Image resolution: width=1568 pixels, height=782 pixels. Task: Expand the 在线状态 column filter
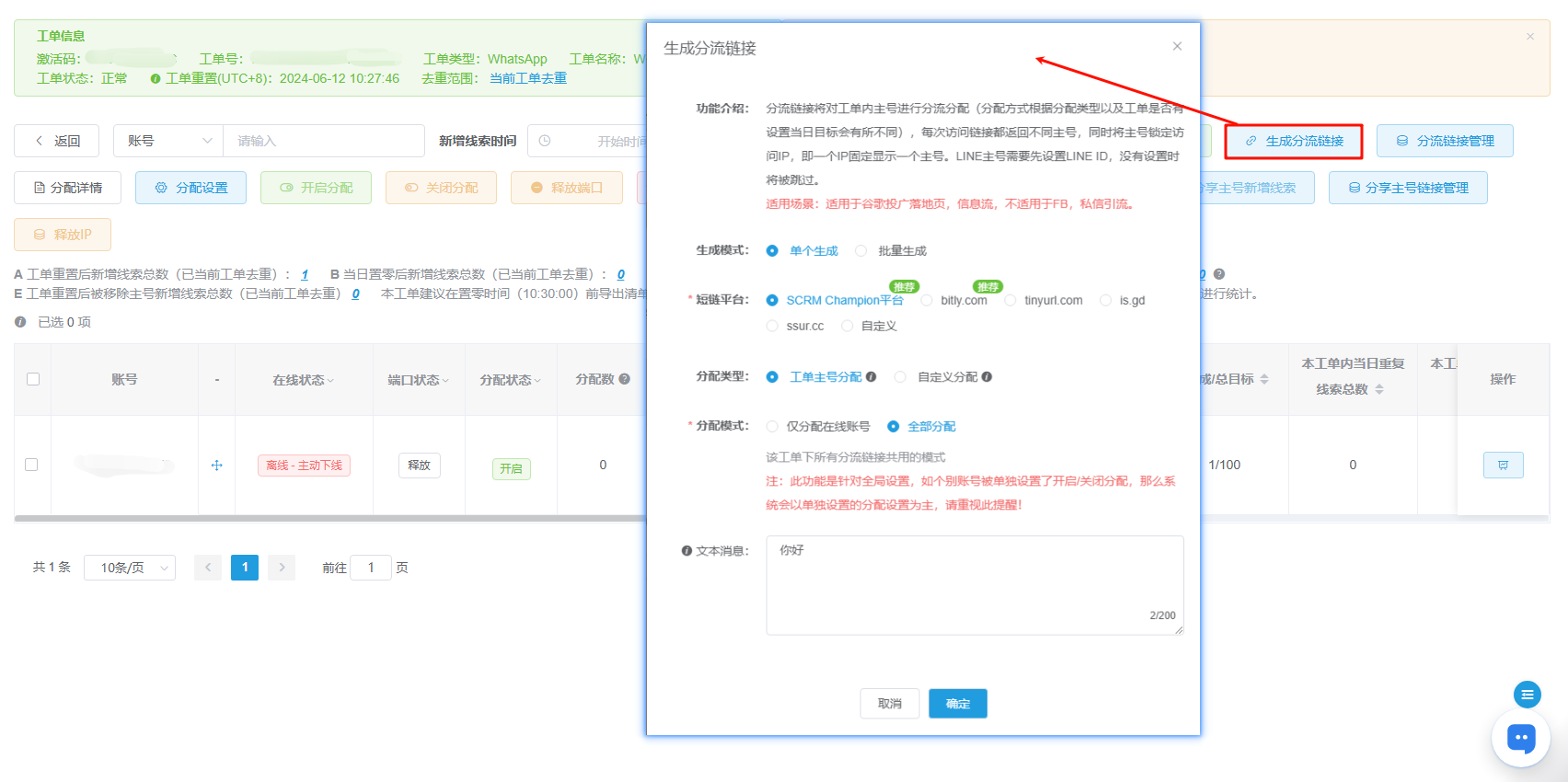click(303, 380)
